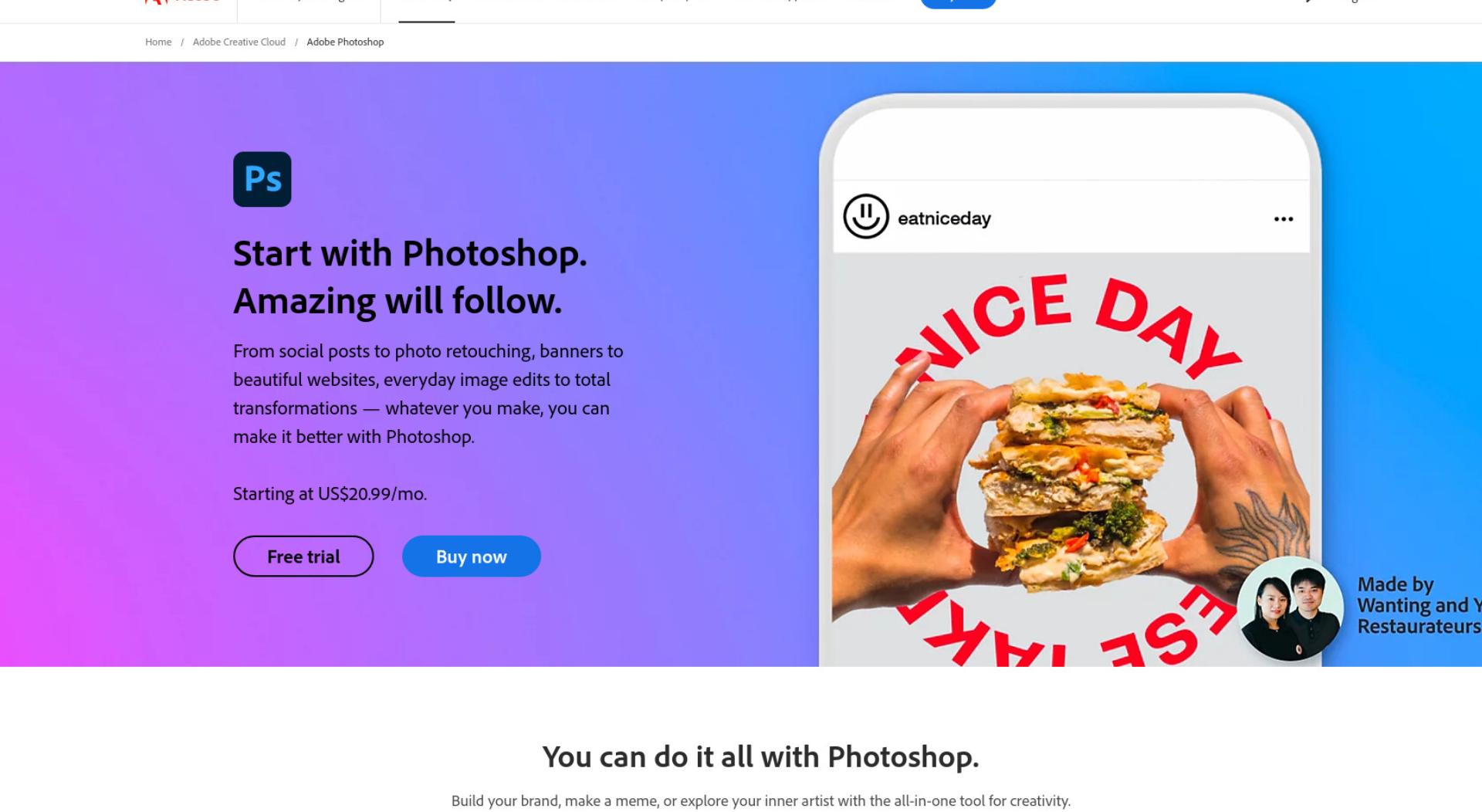The image size is (1482, 812).
Task: Click the eatniceday account name
Action: pyautogui.click(x=944, y=218)
